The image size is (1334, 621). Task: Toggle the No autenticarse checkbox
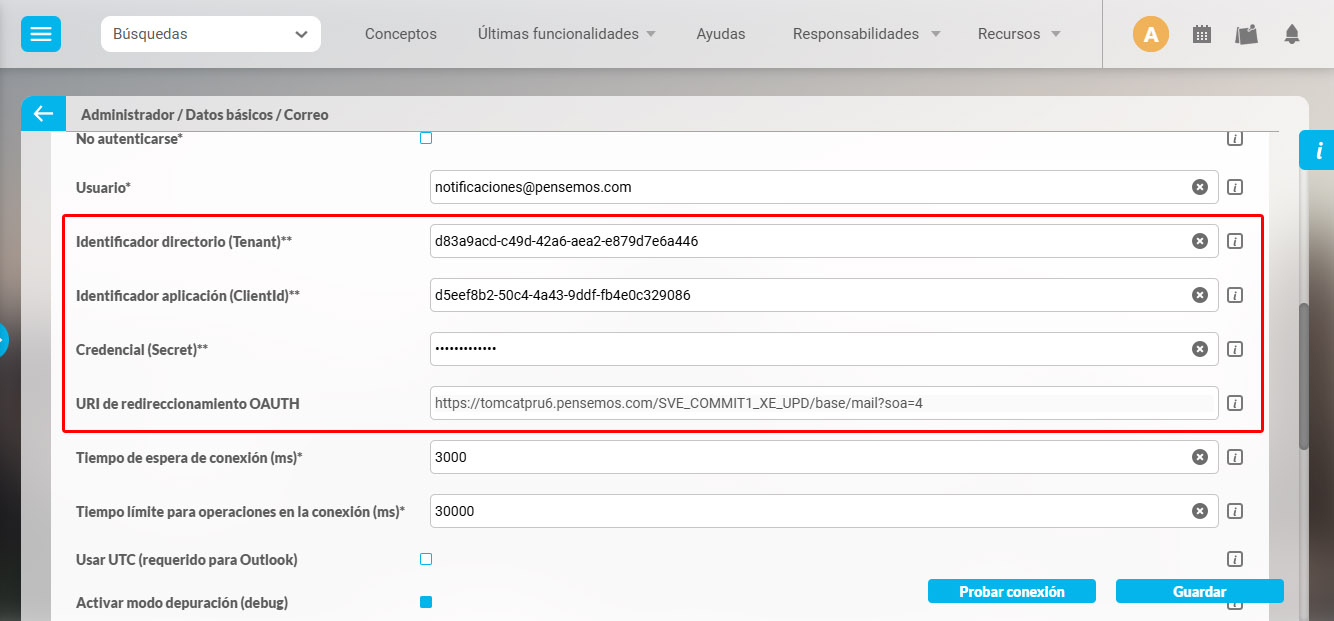tap(426, 138)
